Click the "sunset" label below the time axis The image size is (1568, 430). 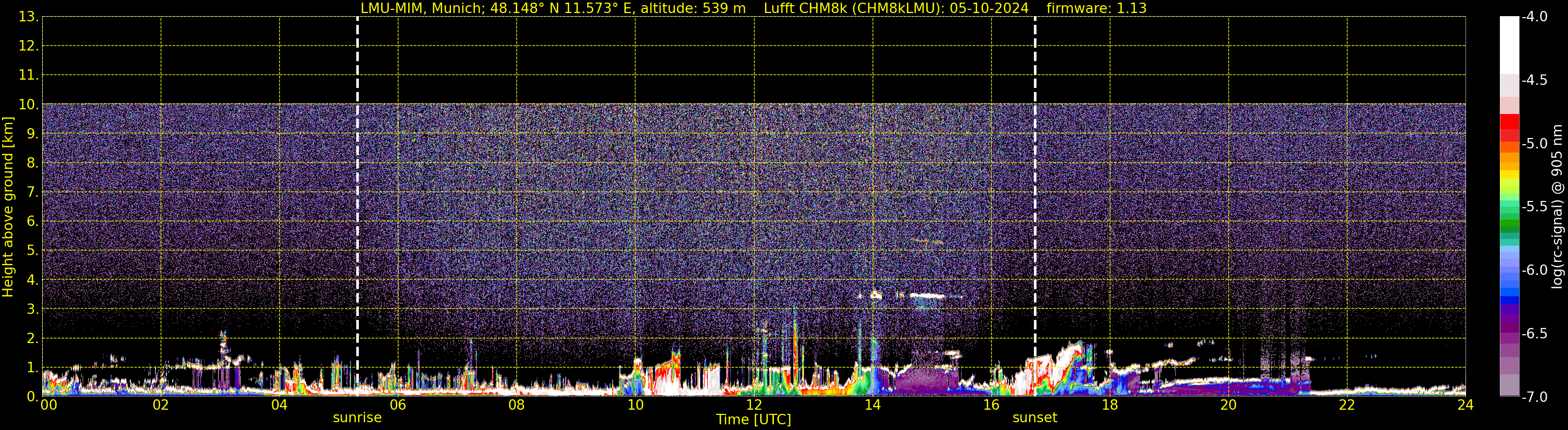[x=1035, y=418]
